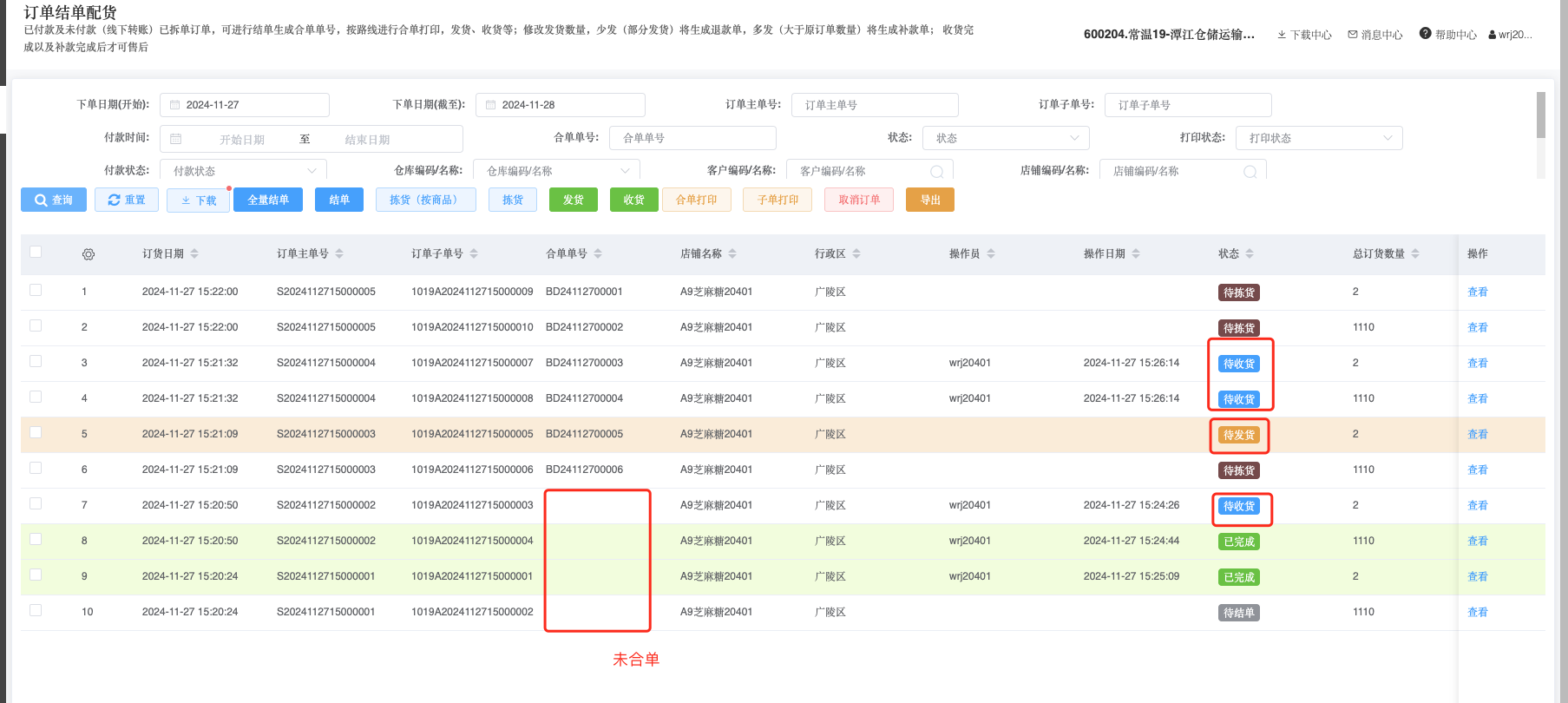The width and height of the screenshot is (1568, 703).
Task: Click the 客户编码/名称 search icon
Action: 936,172
